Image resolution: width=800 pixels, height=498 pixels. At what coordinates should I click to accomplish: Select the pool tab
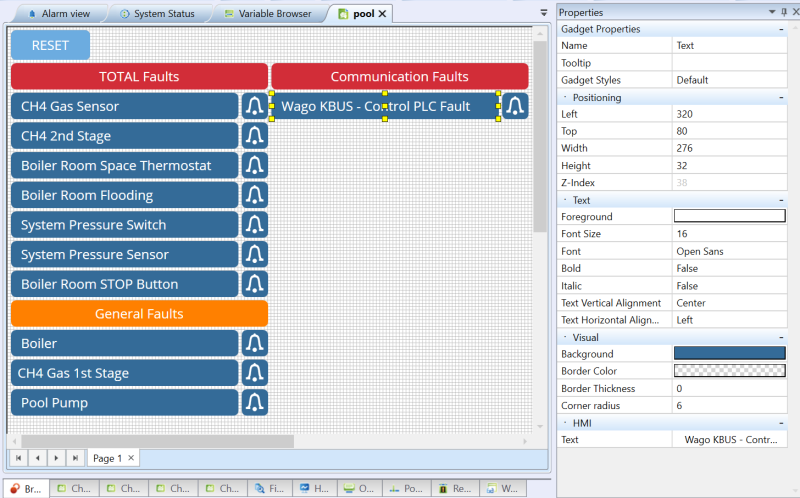click(363, 14)
